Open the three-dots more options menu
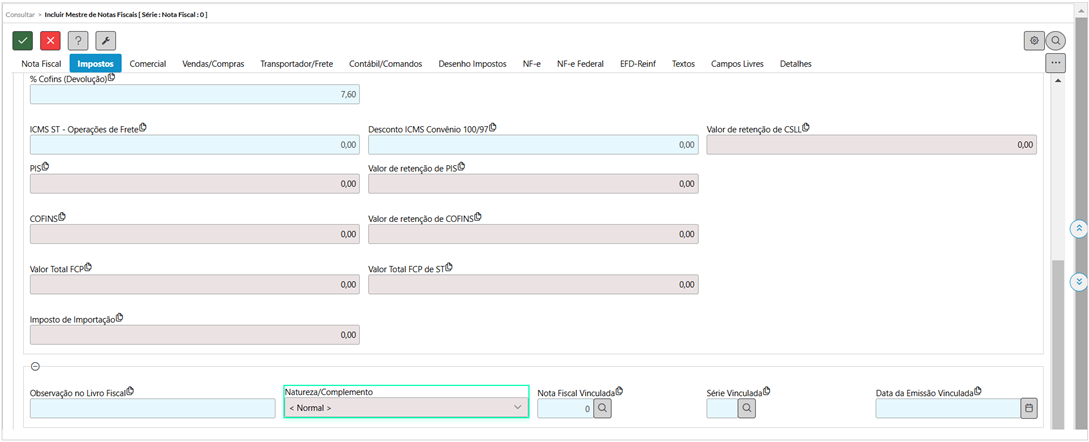Screen dimensions: 1089x442 [x=1055, y=63]
